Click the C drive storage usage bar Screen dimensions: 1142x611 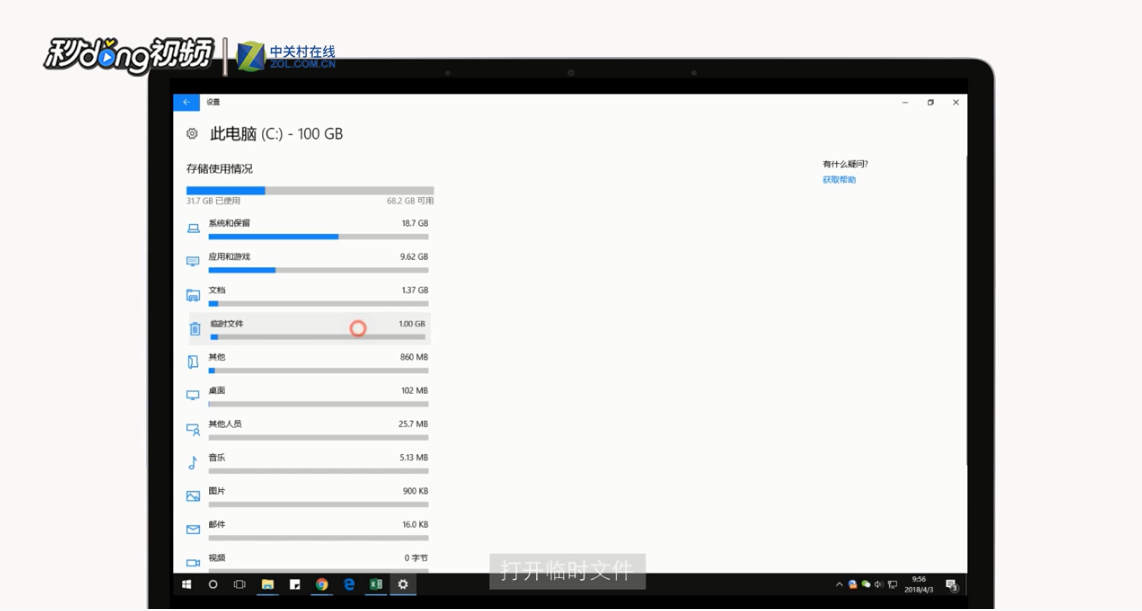[x=310, y=190]
